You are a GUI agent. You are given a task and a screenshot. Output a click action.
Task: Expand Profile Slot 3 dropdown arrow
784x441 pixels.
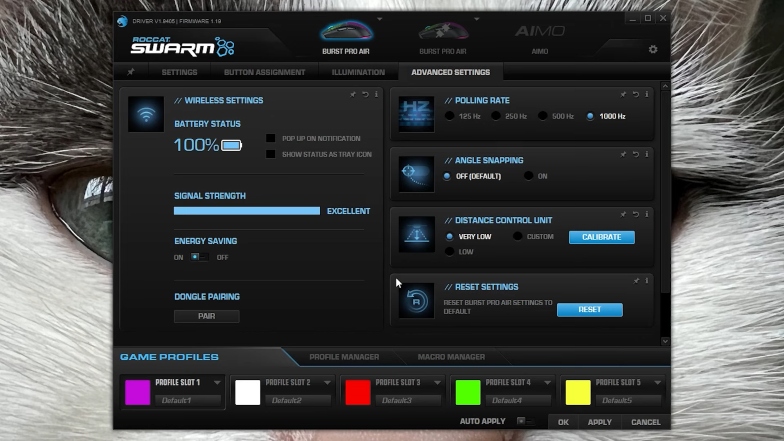[x=437, y=382]
